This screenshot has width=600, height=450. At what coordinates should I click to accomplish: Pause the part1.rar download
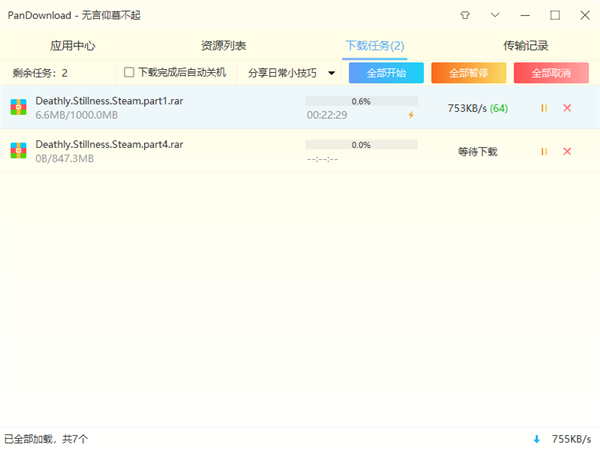(544, 108)
